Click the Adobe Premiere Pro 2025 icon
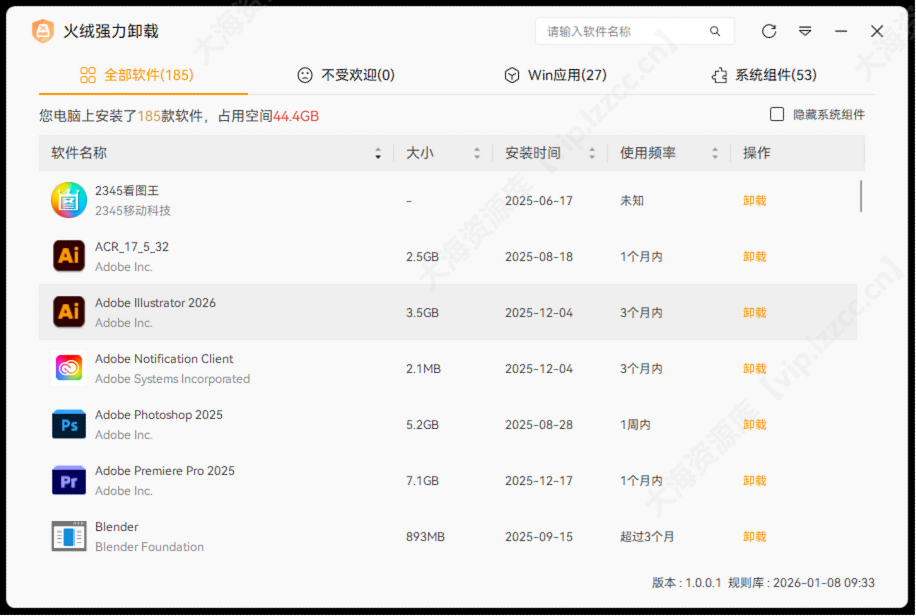This screenshot has height=616, width=916. [69, 480]
